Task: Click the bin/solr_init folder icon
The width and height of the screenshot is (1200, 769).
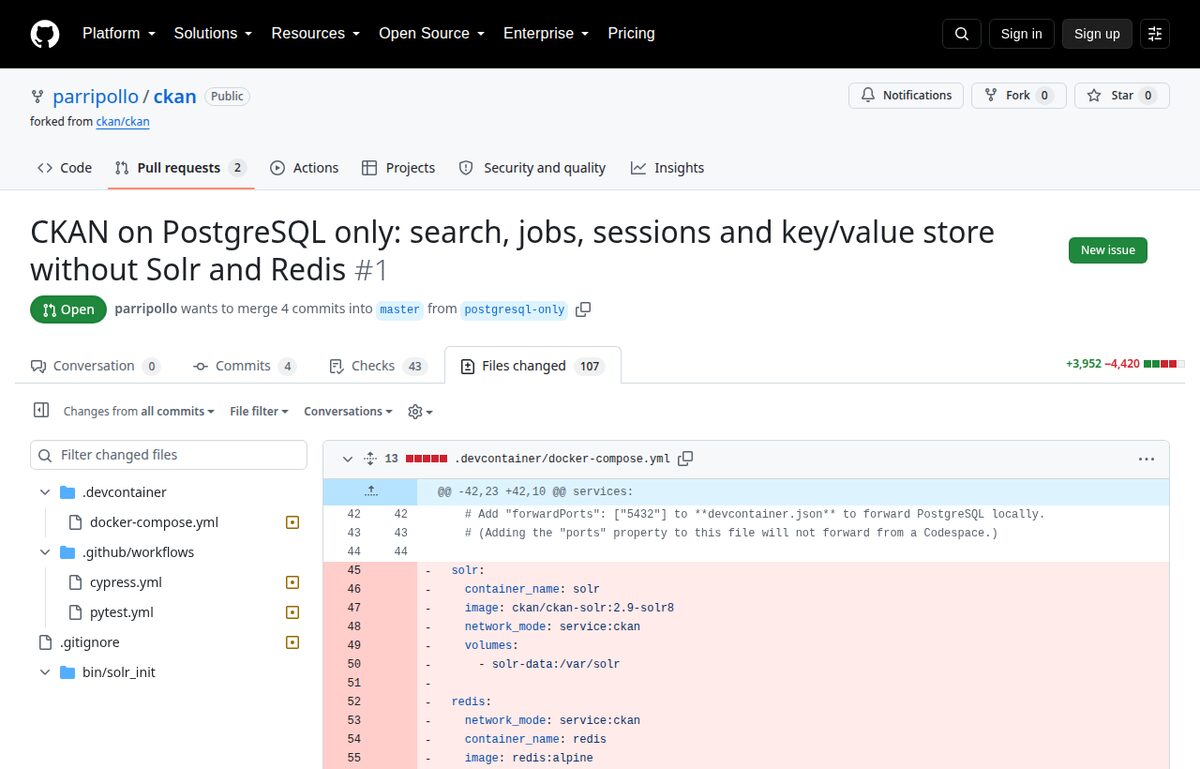Action: pyautogui.click(x=67, y=672)
